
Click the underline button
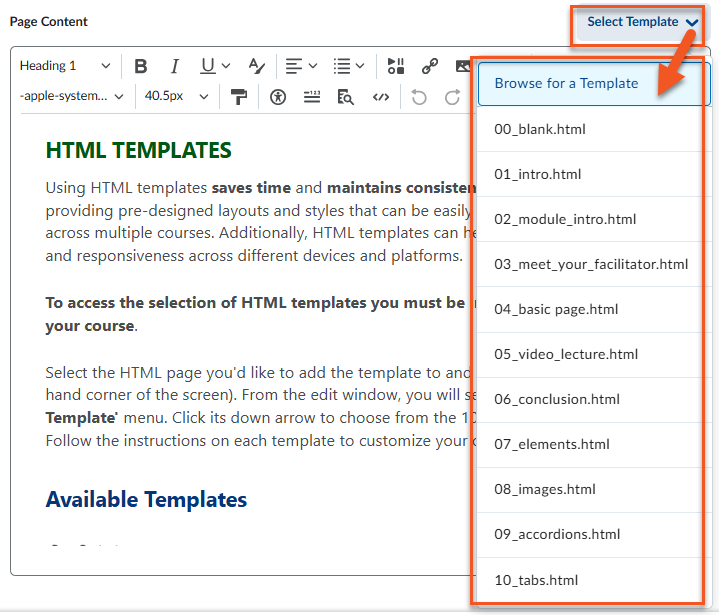click(x=208, y=66)
